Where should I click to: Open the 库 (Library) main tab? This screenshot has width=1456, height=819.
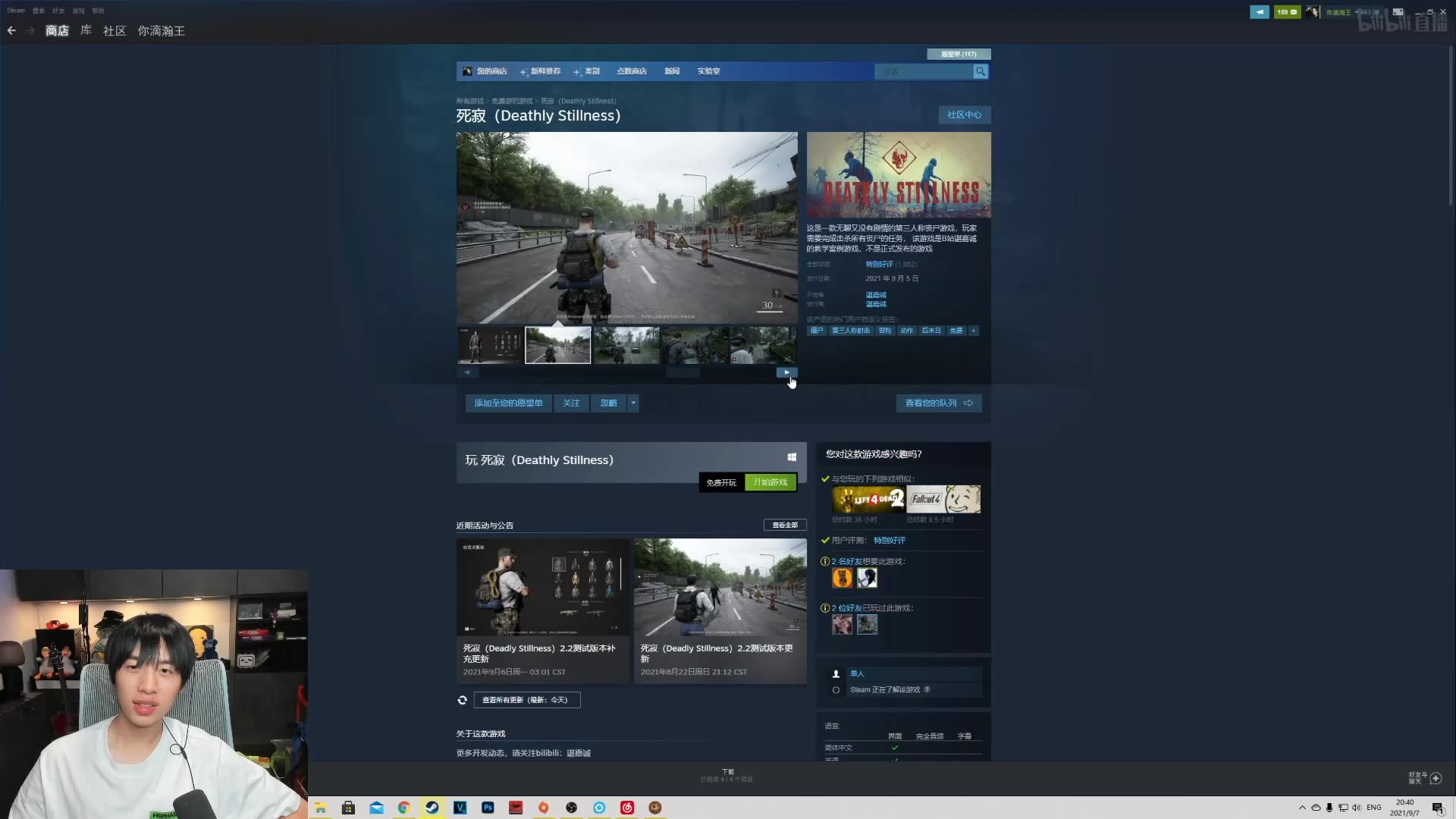86,30
